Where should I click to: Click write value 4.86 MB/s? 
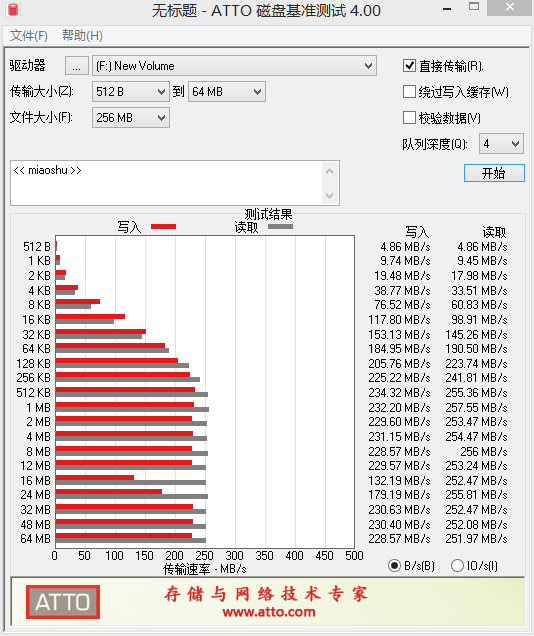[405, 247]
